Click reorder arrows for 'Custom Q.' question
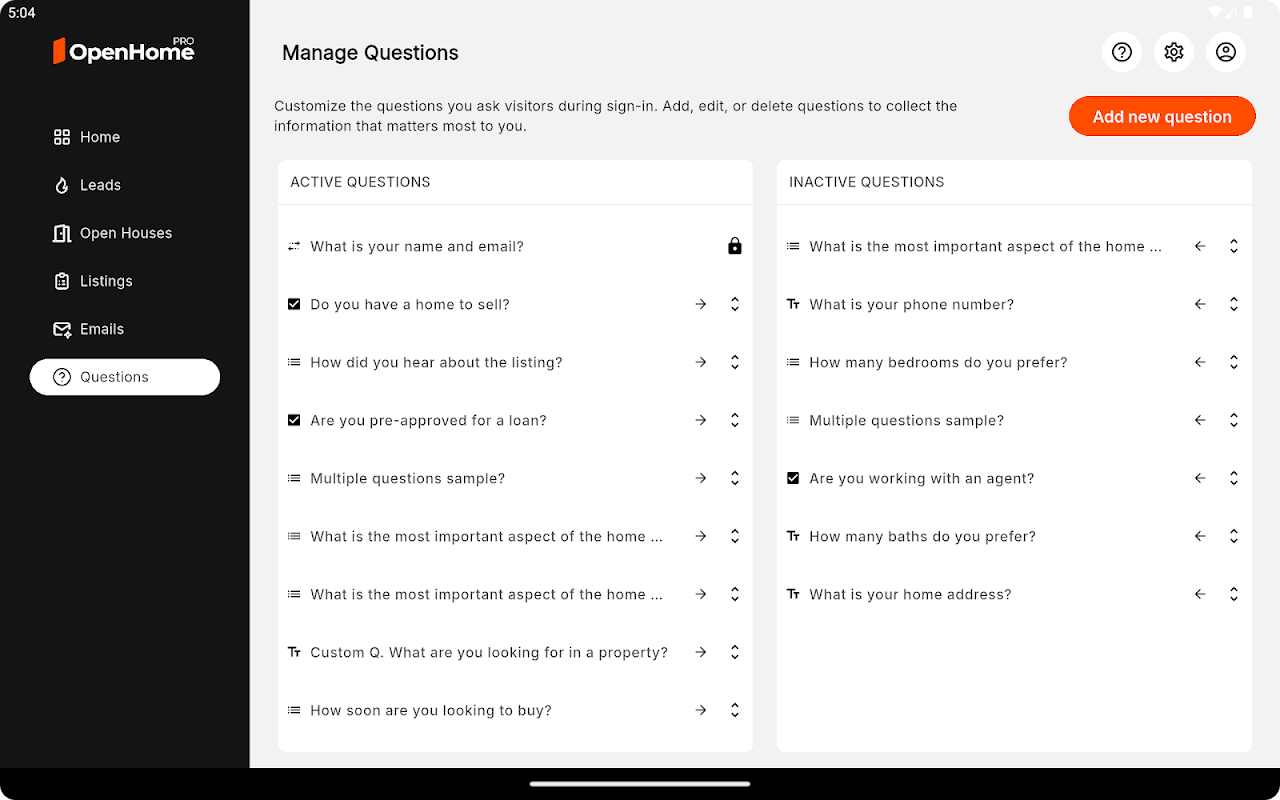 click(x=735, y=652)
